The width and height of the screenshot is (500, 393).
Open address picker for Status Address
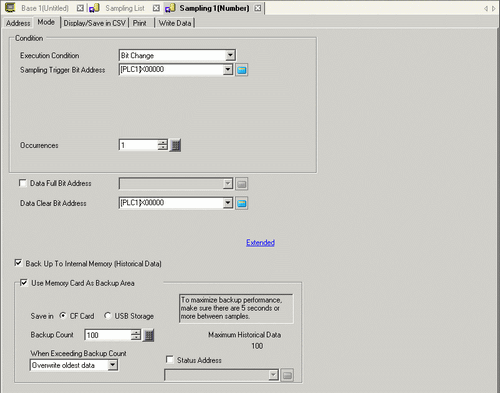(x=287, y=375)
